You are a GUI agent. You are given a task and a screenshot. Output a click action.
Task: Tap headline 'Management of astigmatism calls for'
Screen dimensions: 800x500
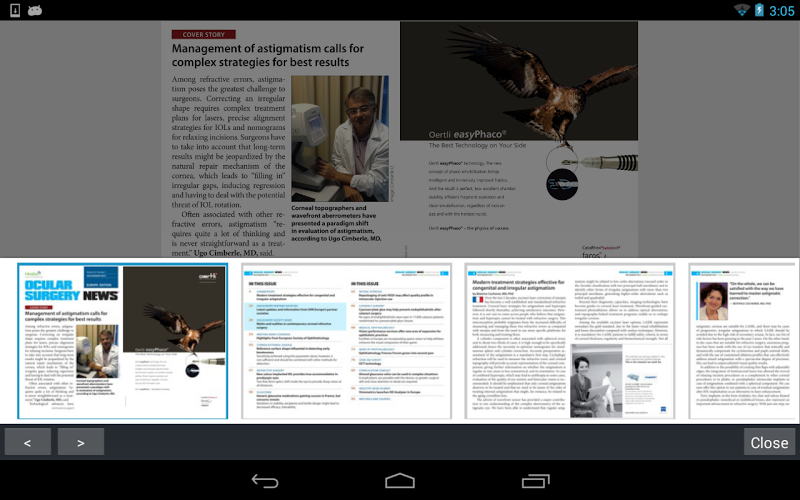coord(268,48)
